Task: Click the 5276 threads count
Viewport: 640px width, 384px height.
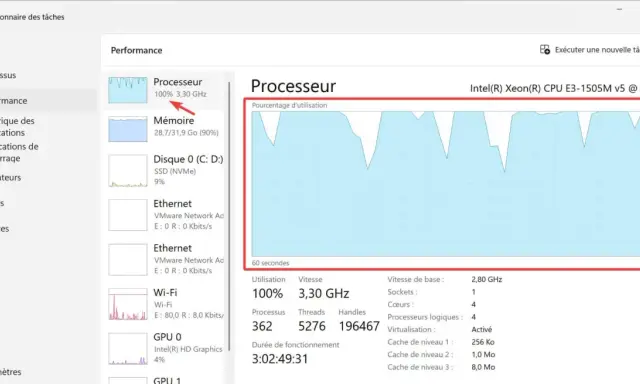Action: (312, 326)
